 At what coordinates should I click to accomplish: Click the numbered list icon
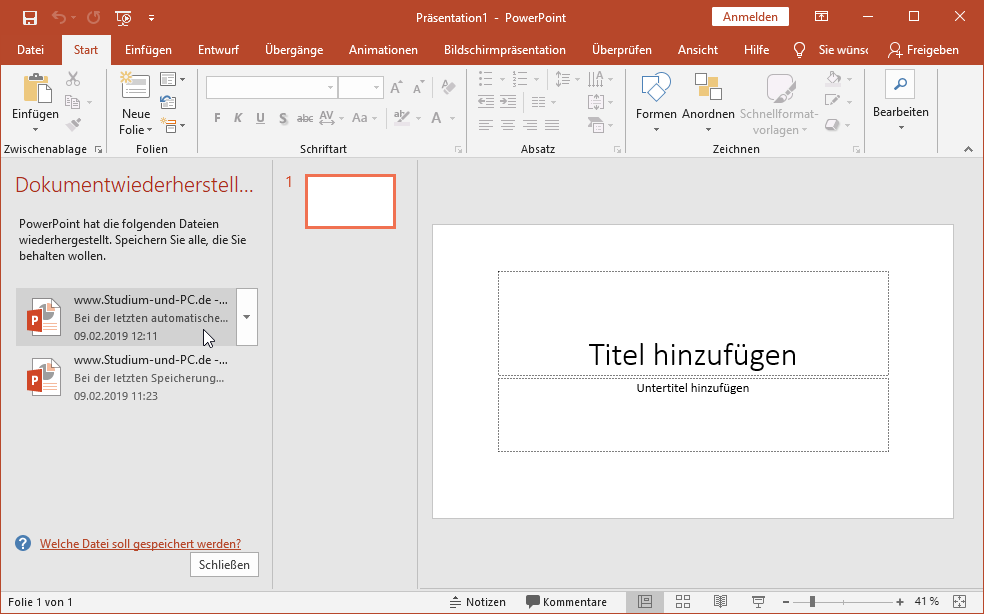520,79
